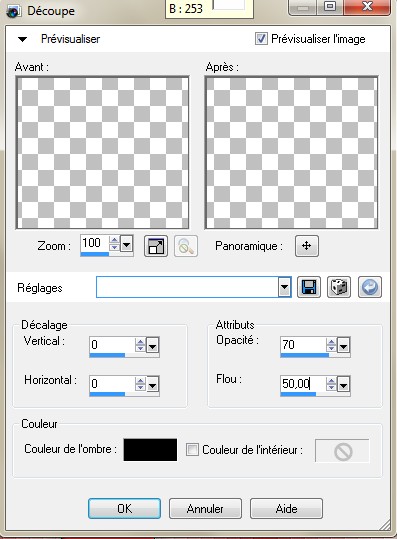Open the Zoom value dropdown arrow

[126, 244]
